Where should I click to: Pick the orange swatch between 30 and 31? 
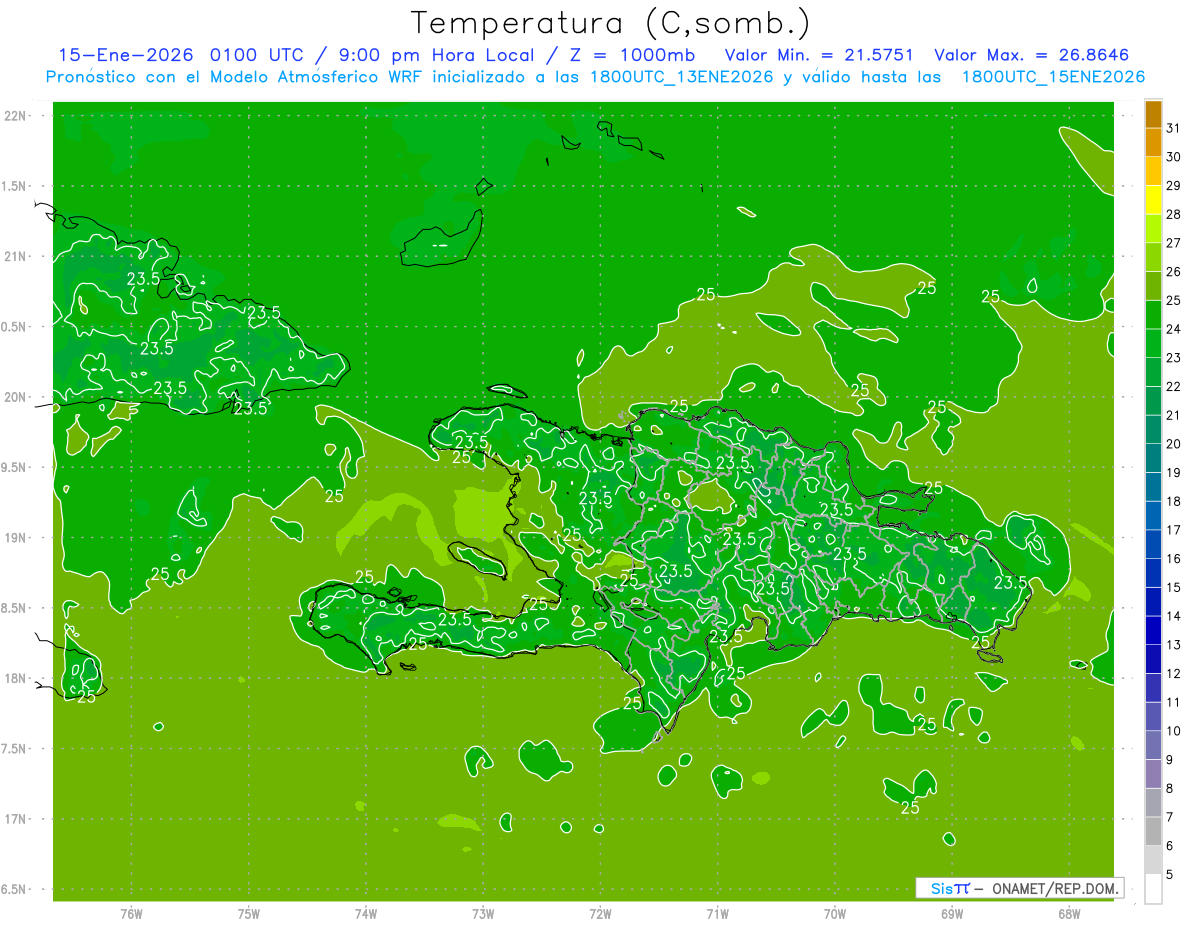(x=1153, y=143)
